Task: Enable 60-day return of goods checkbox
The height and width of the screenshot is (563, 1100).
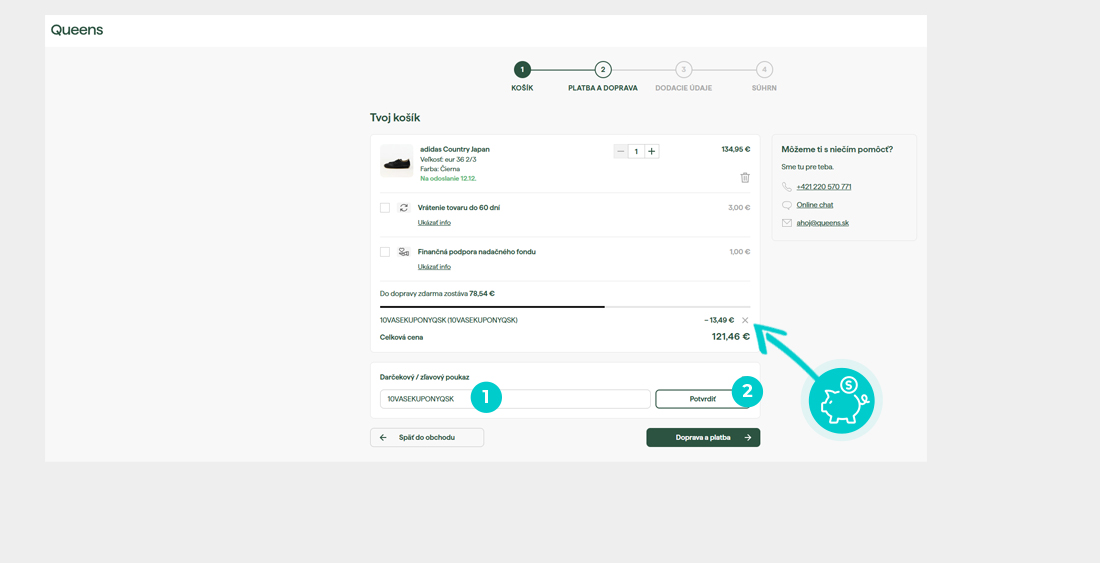Action: 385,208
